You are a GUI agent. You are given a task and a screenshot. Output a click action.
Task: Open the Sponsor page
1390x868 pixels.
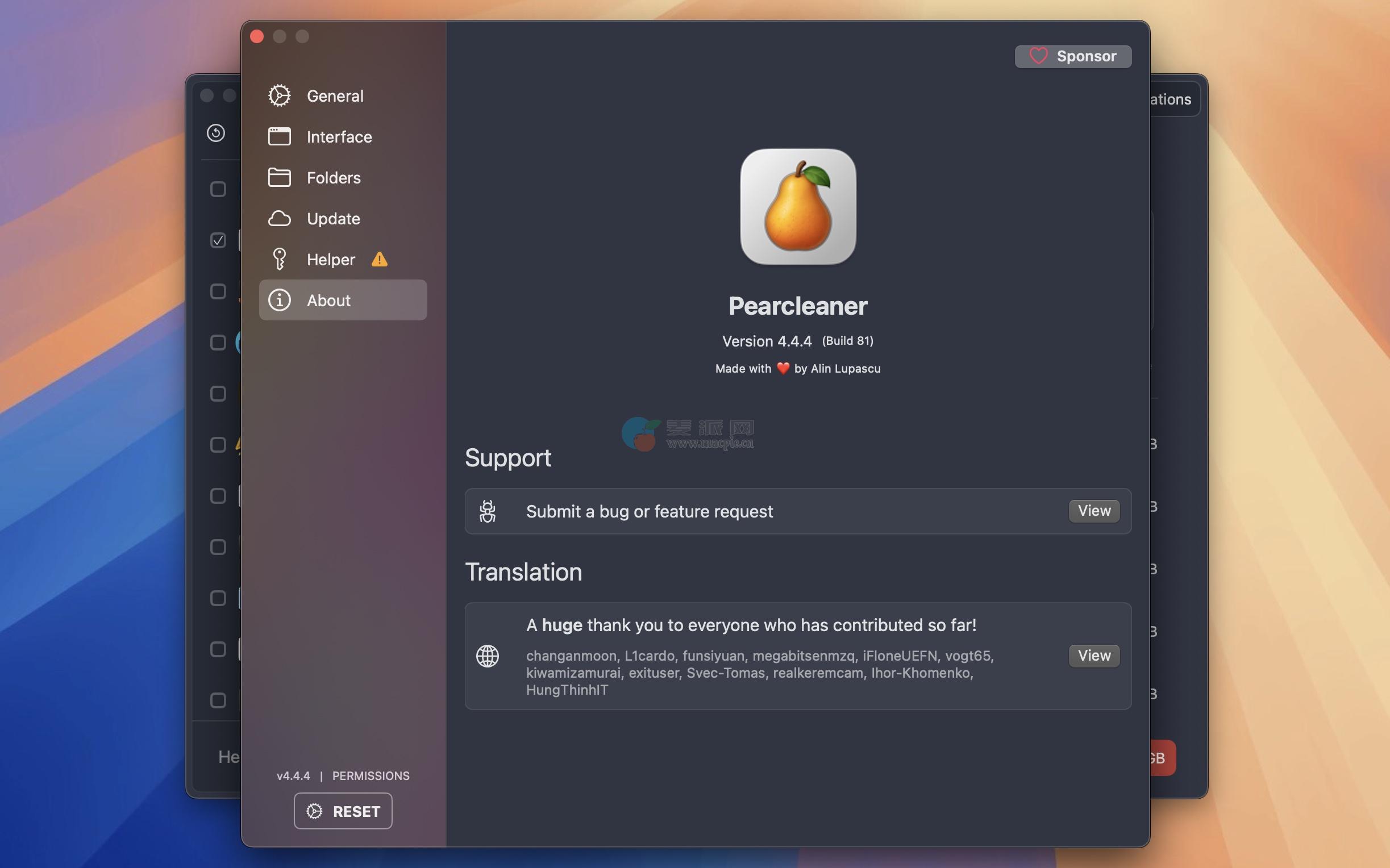tap(1072, 56)
